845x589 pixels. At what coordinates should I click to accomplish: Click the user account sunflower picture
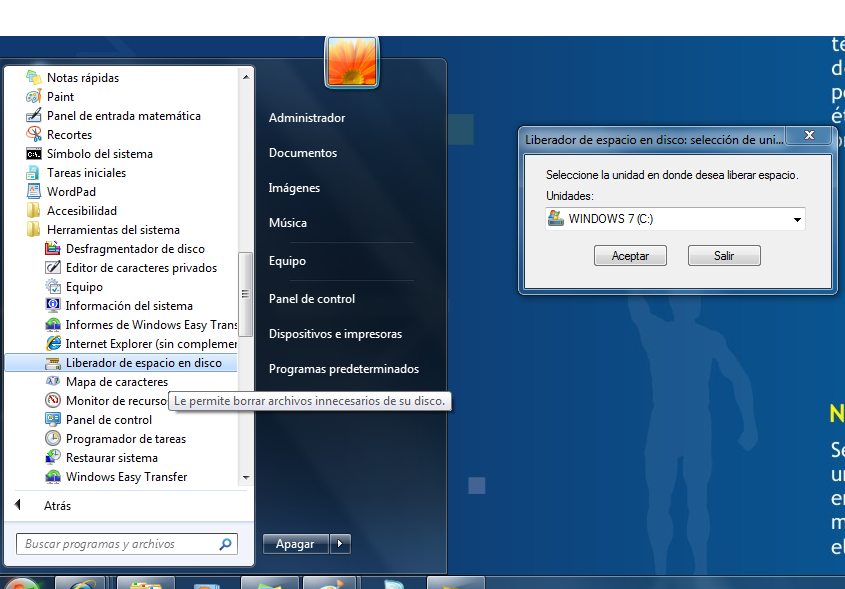[351, 61]
